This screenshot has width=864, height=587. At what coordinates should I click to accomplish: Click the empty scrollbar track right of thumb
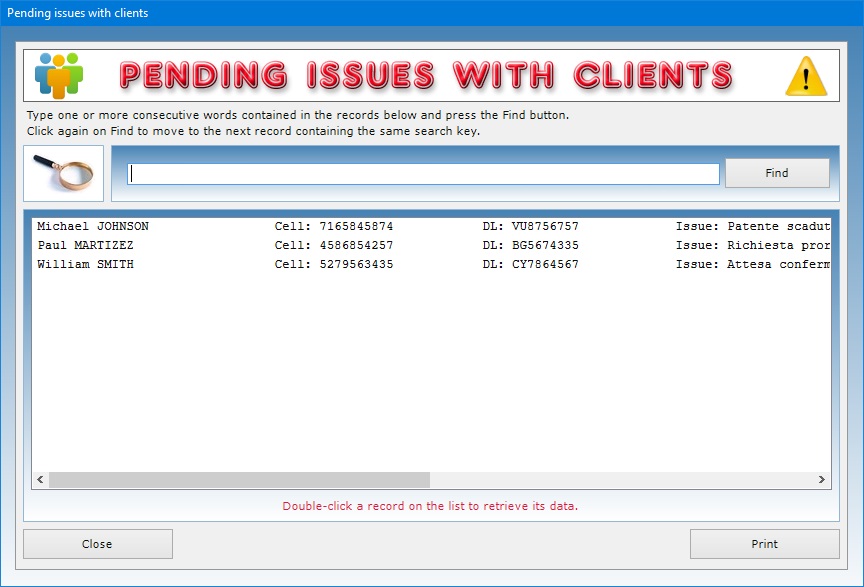pos(620,480)
